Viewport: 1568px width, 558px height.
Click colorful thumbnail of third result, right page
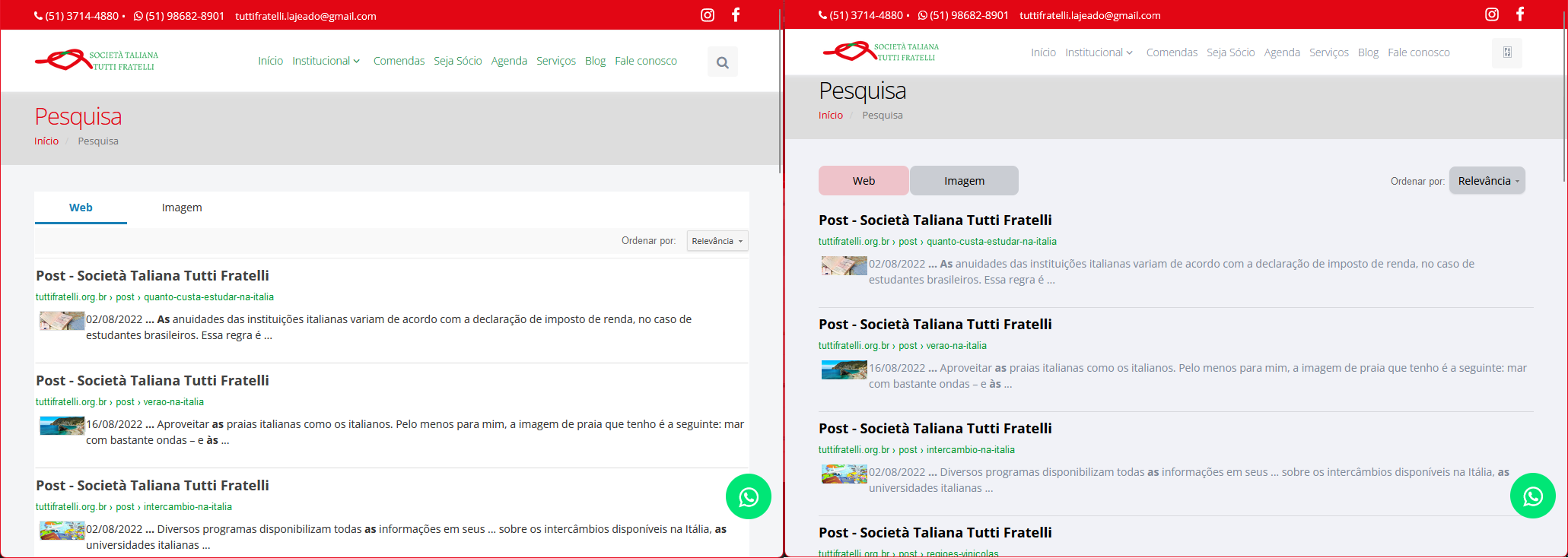click(x=844, y=474)
